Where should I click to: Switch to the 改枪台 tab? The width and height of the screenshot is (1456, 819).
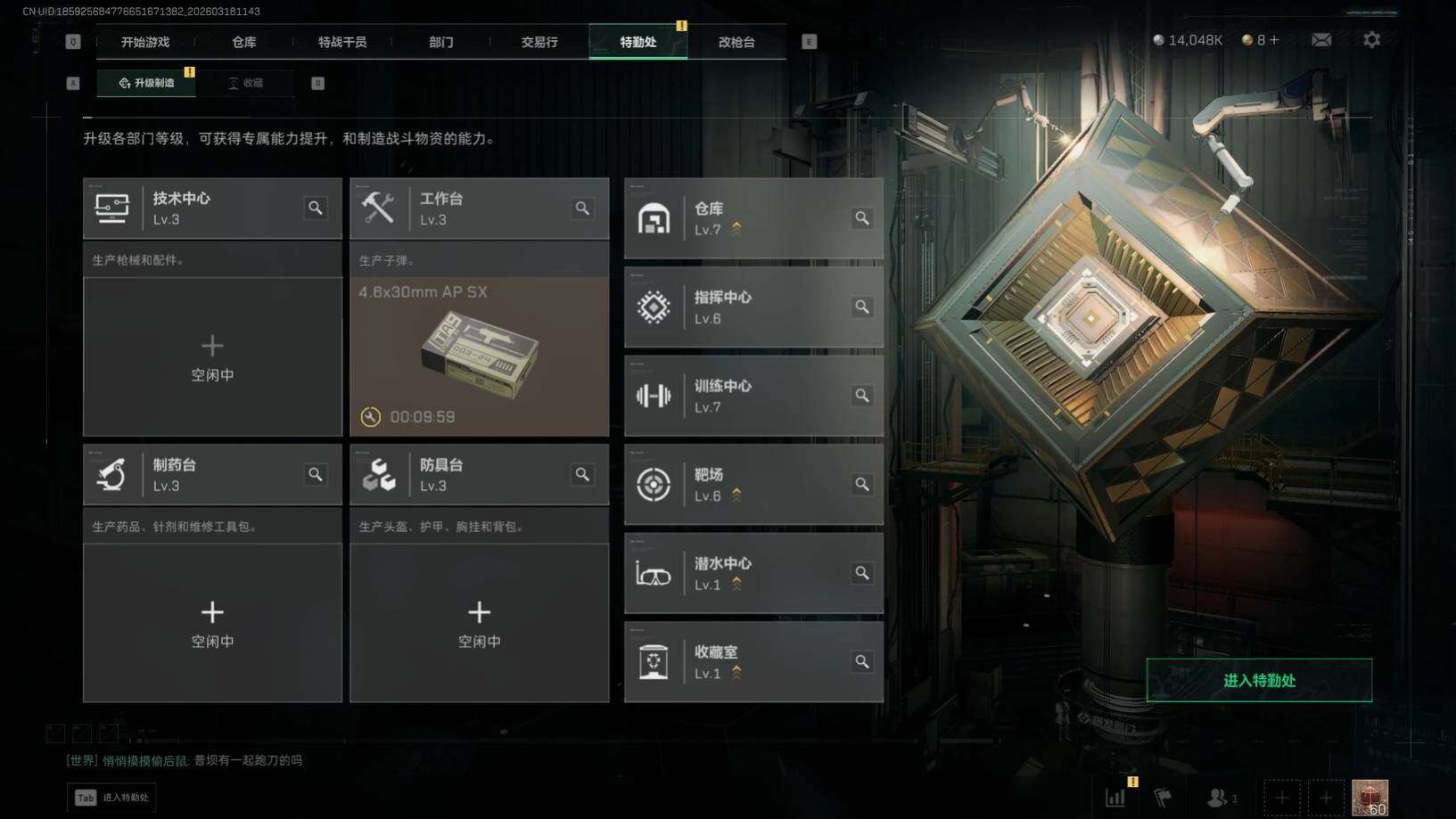click(736, 42)
